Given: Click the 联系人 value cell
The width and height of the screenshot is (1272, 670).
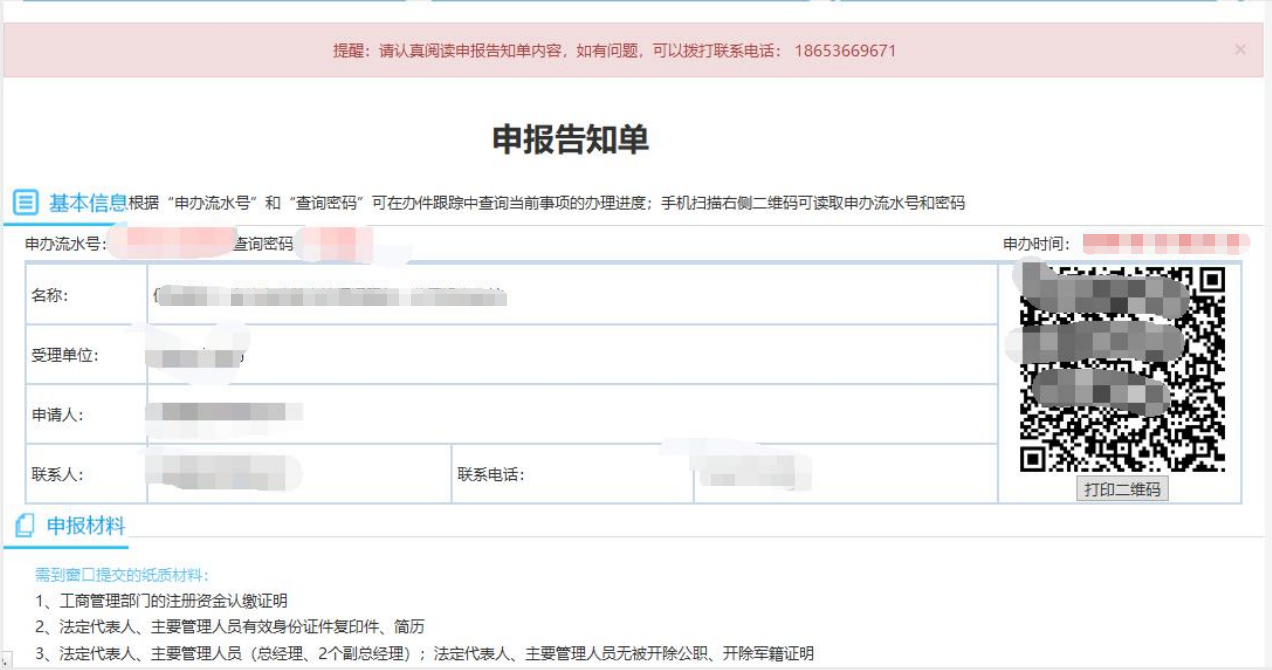Looking at the screenshot, I should 298,474.
